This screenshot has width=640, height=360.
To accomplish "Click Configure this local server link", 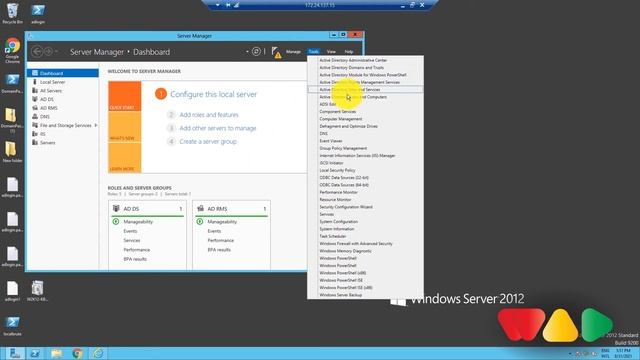I will click(x=213, y=94).
